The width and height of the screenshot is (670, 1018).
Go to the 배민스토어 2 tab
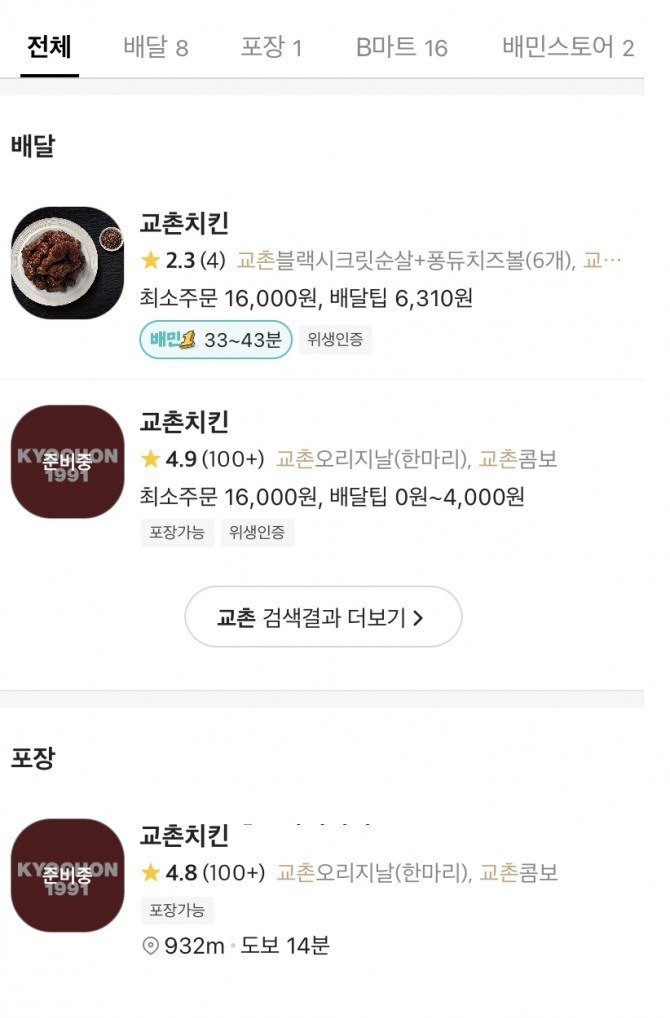tap(567, 47)
